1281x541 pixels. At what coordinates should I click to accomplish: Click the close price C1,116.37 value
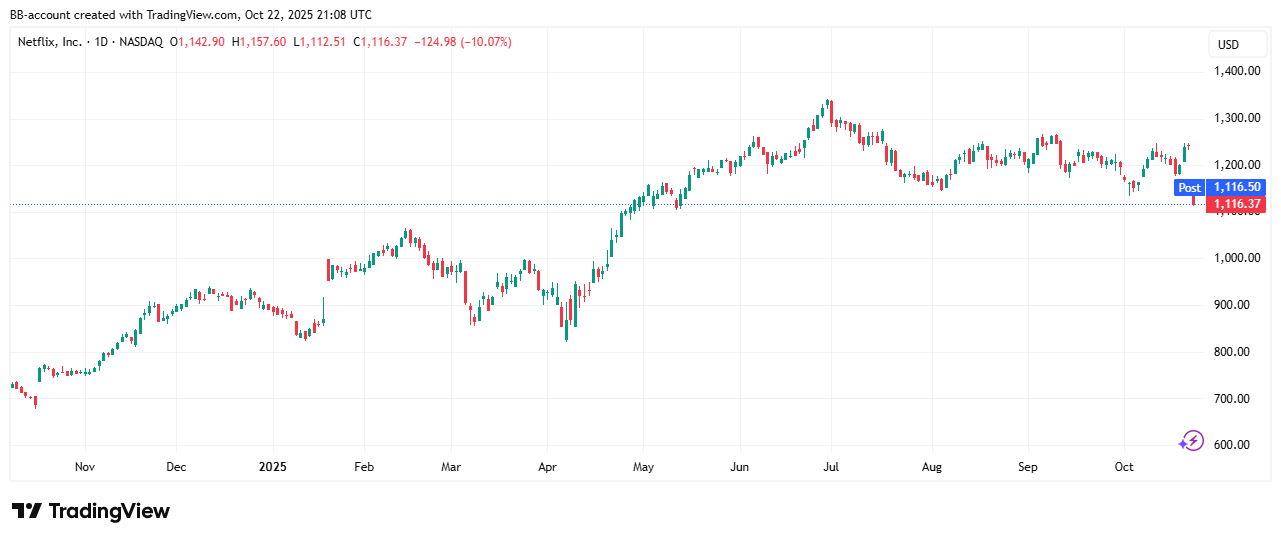[380, 42]
